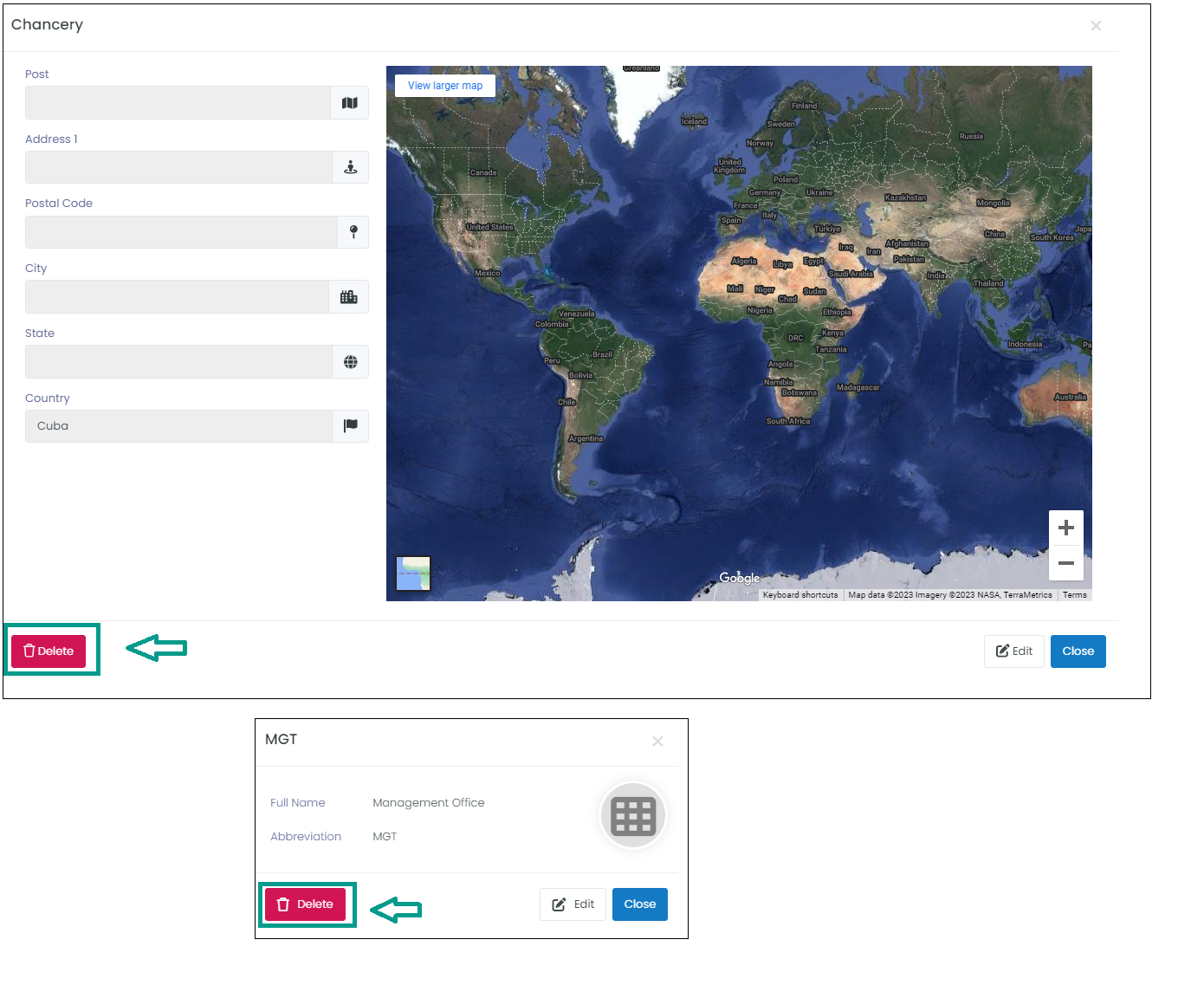
Task: Focus the Post input field
Action: coord(178,103)
